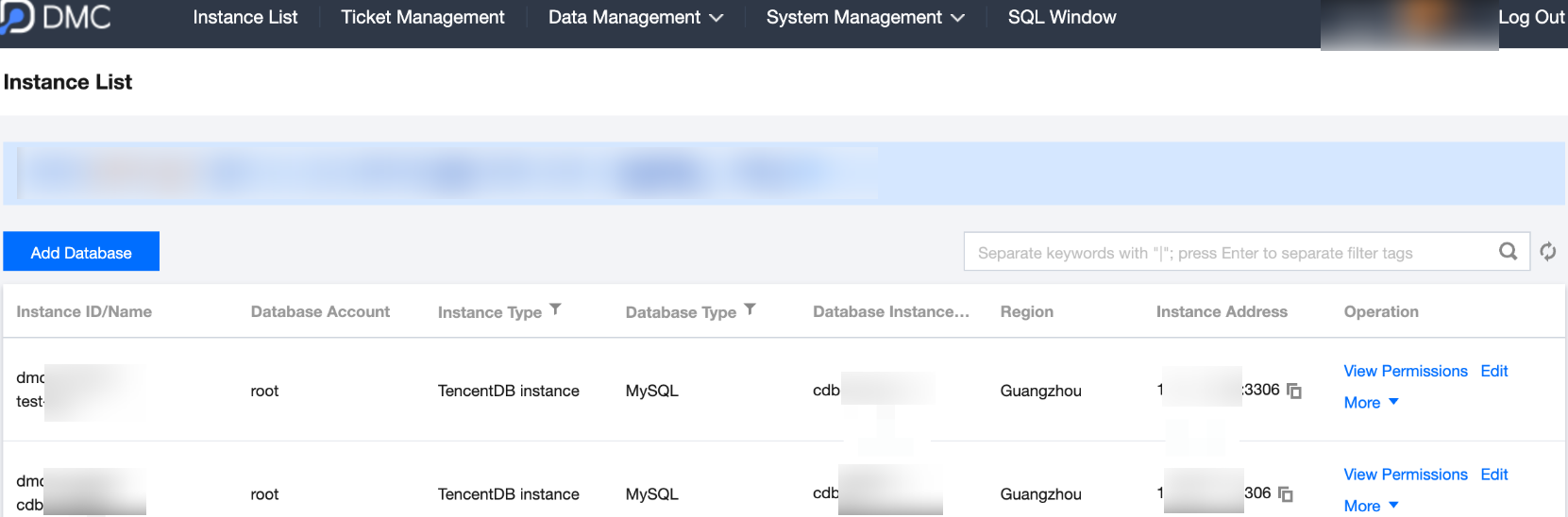Open the SQL Window menu item
The height and width of the screenshot is (517, 1568).
(1061, 17)
